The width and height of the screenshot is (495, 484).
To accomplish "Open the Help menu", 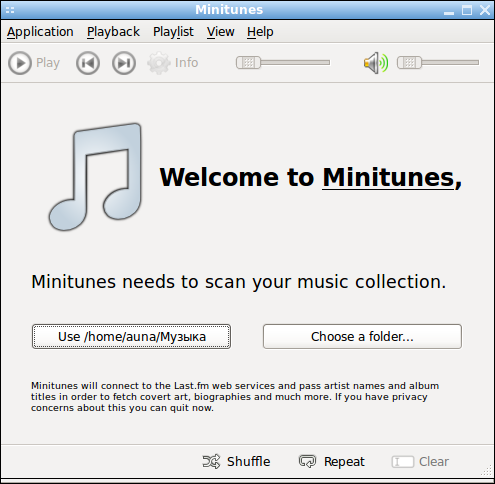I will [260, 32].
